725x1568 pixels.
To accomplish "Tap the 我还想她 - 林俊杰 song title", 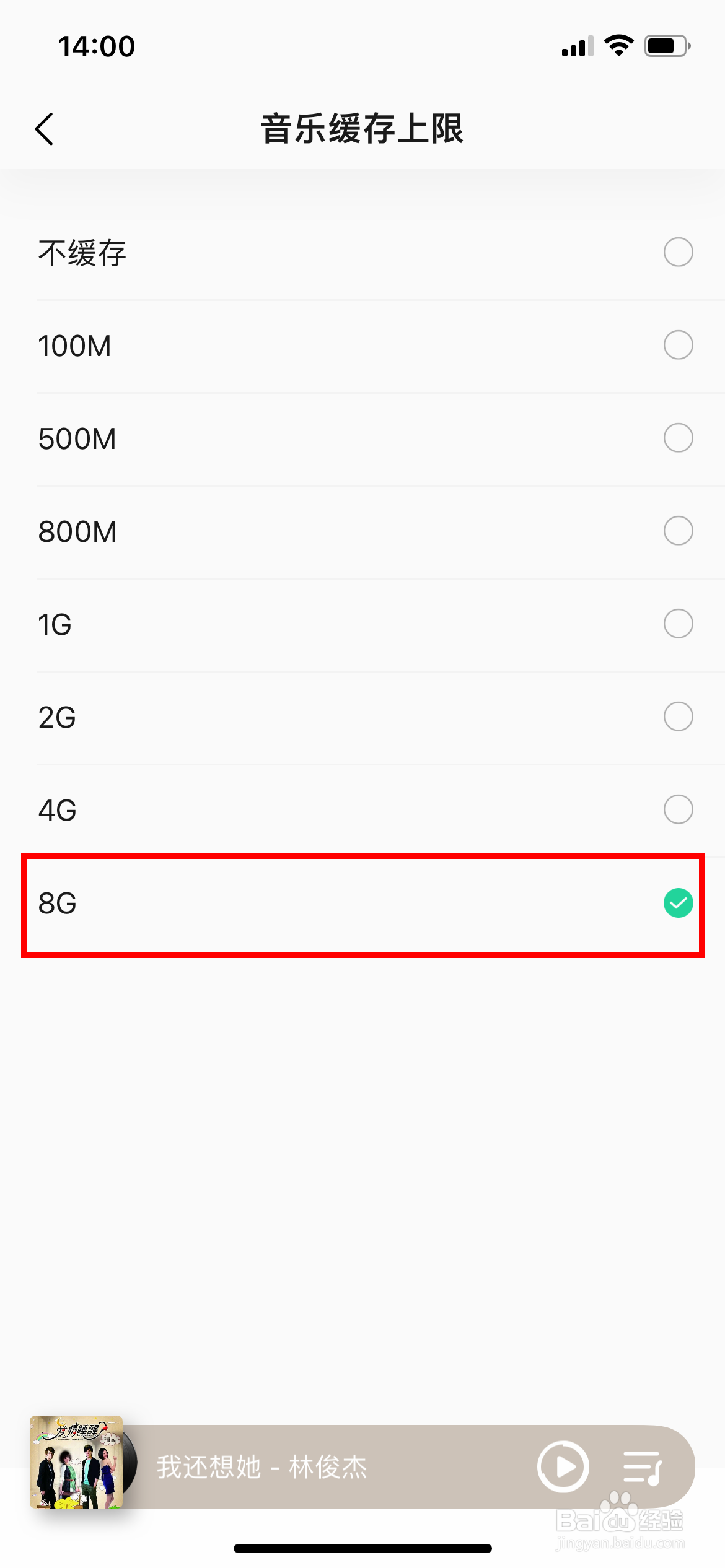I will pos(261,1467).
